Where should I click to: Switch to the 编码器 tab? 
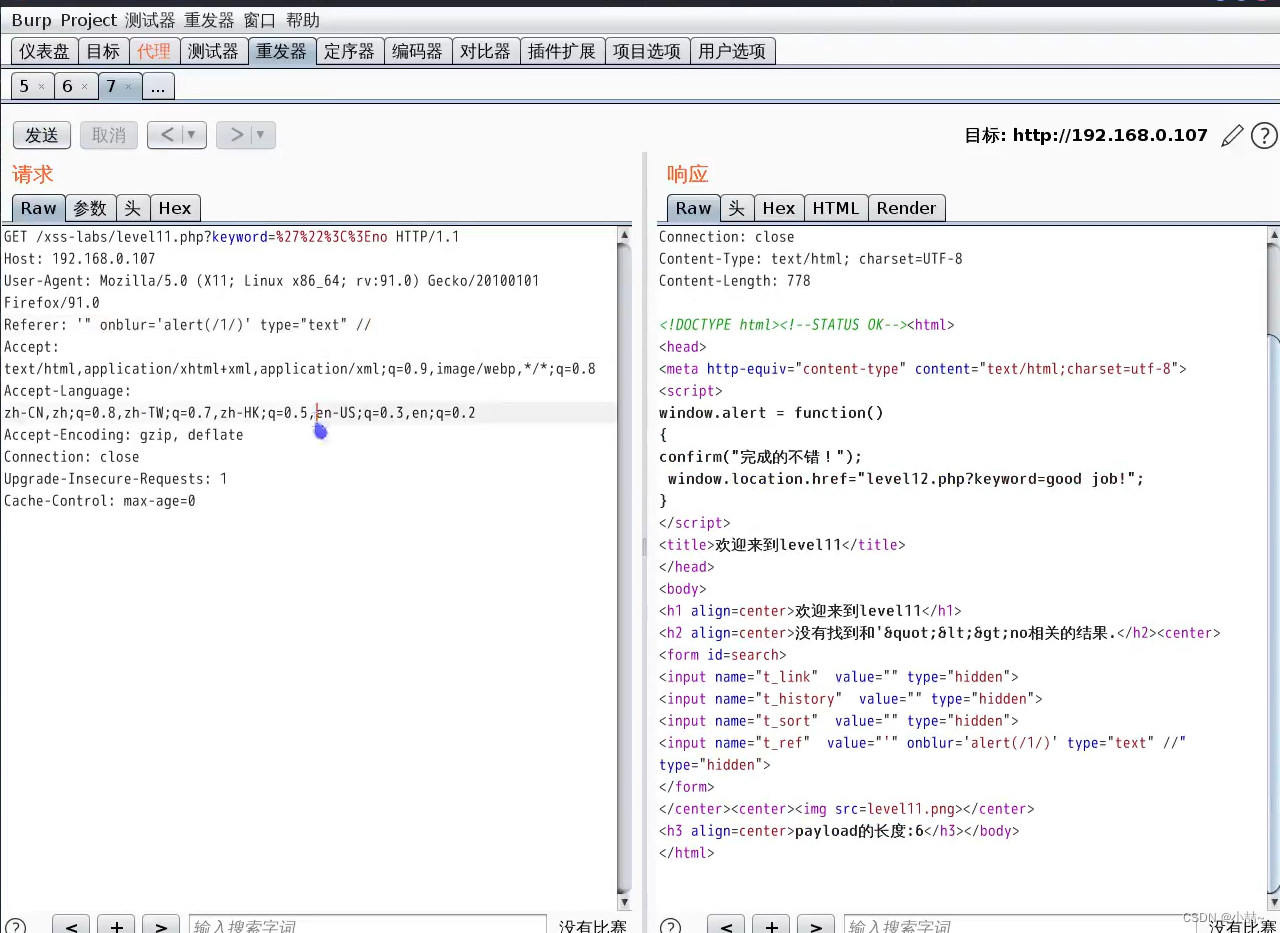417,51
